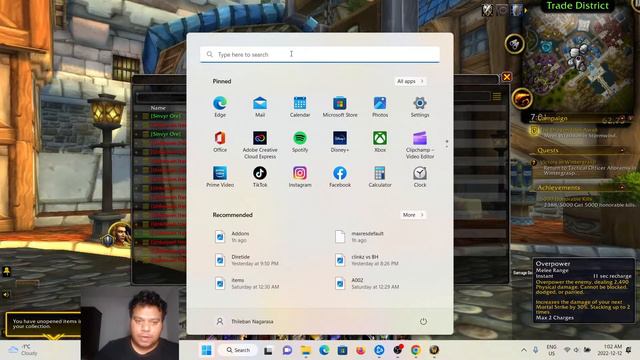Open Settings from the Start menu
The width and height of the screenshot is (640, 360).
click(x=420, y=107)
